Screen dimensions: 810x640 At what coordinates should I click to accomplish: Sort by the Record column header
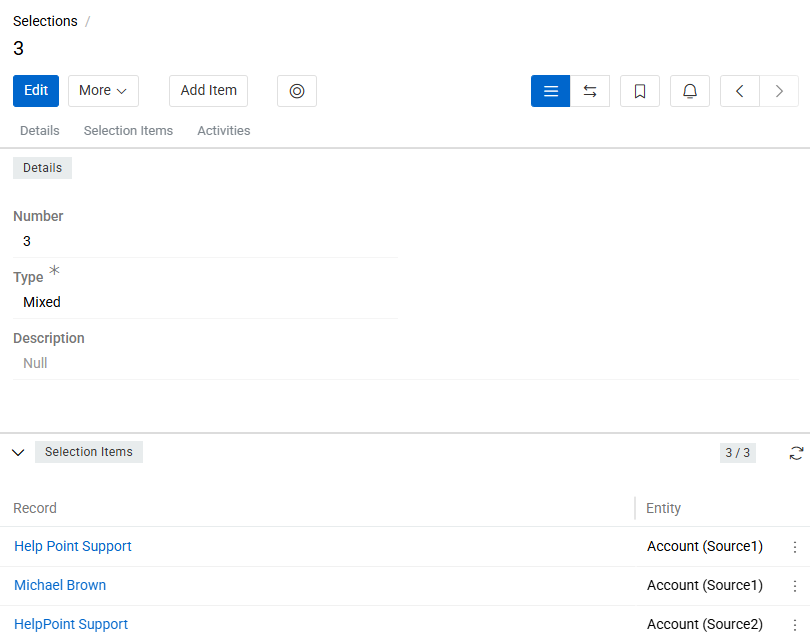click(35, 508)
